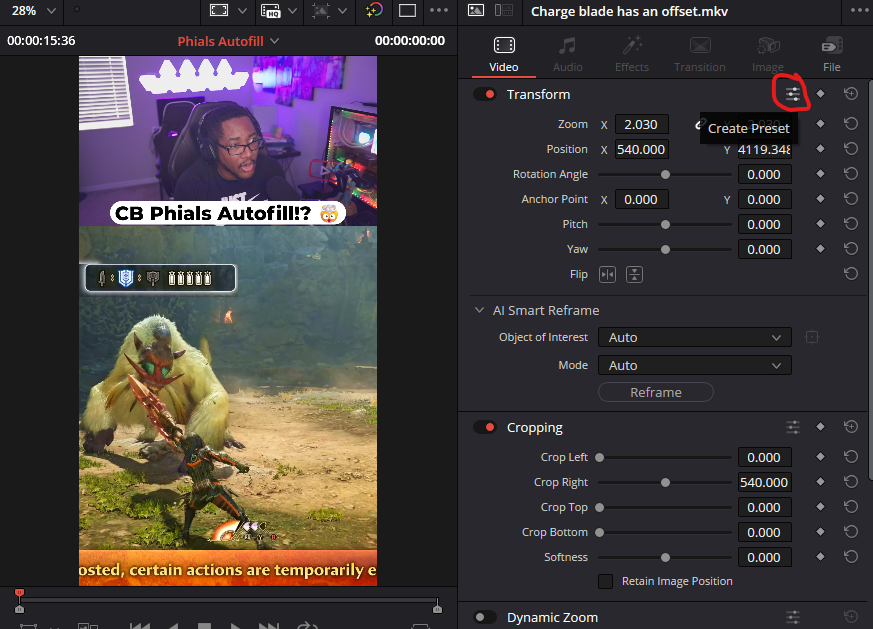This screenshot has height=629, width=873.
Task: Toggle Flip vertical
Action: 634,274
